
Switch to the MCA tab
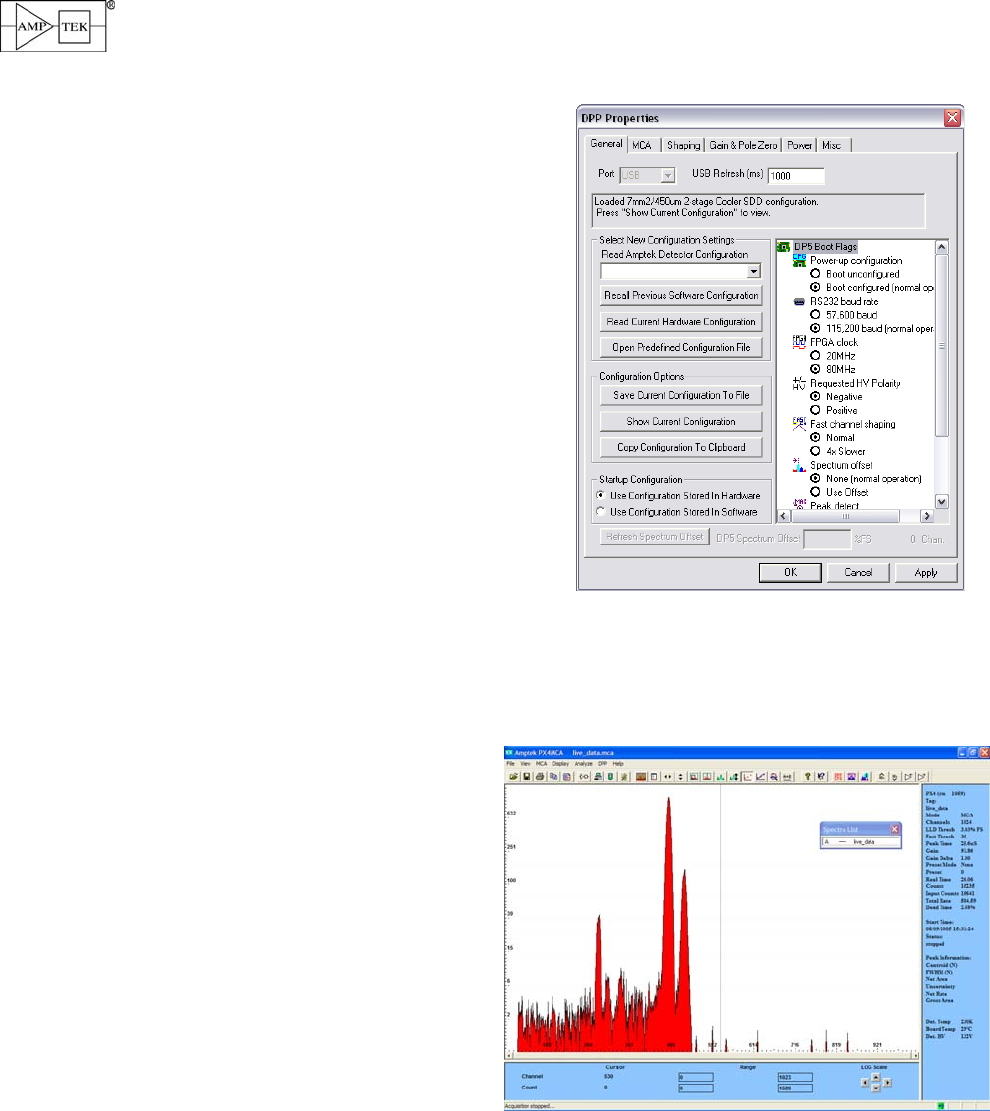pos(642,145)
